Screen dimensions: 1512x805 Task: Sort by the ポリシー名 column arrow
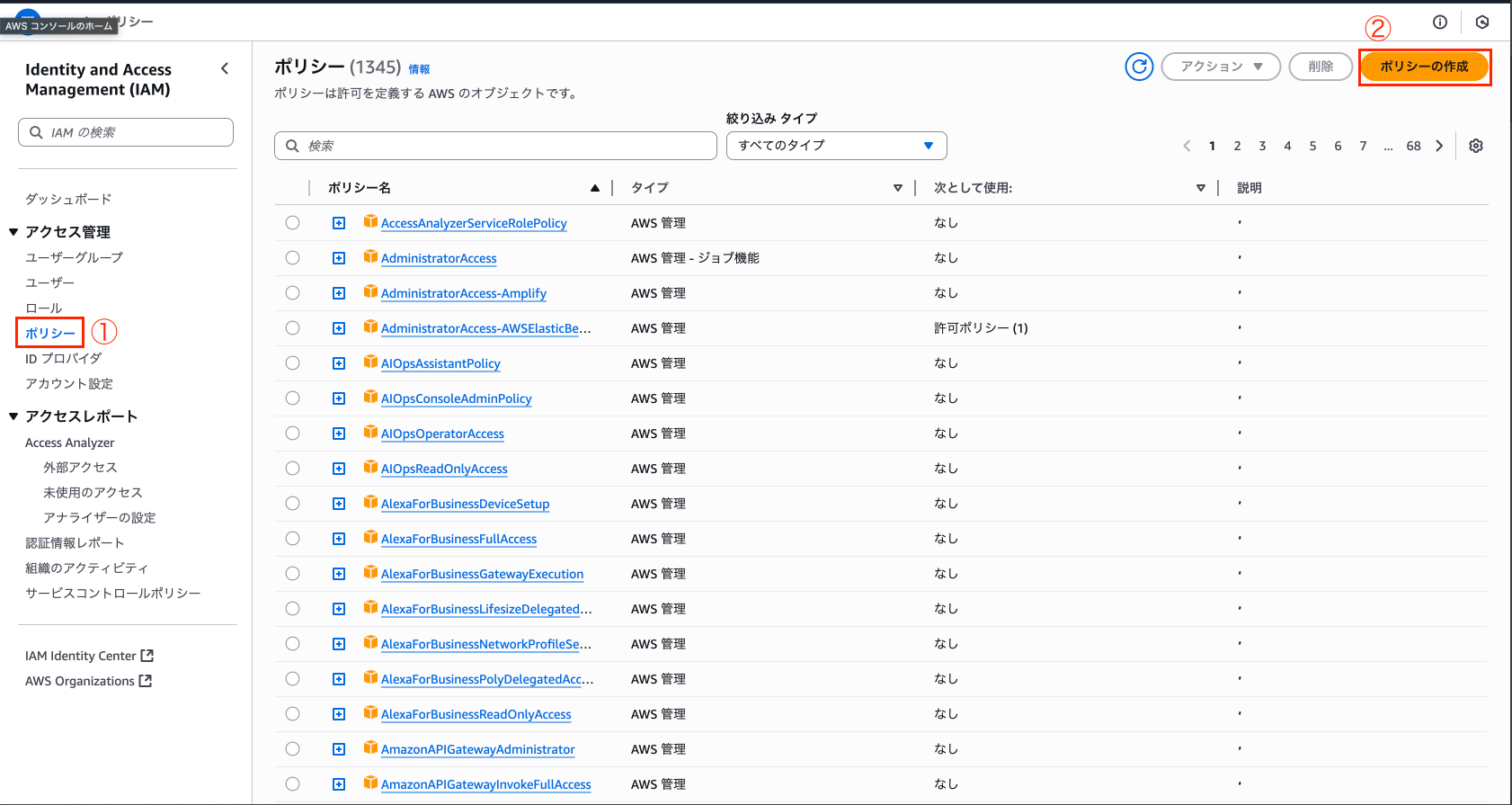point(594,188)
